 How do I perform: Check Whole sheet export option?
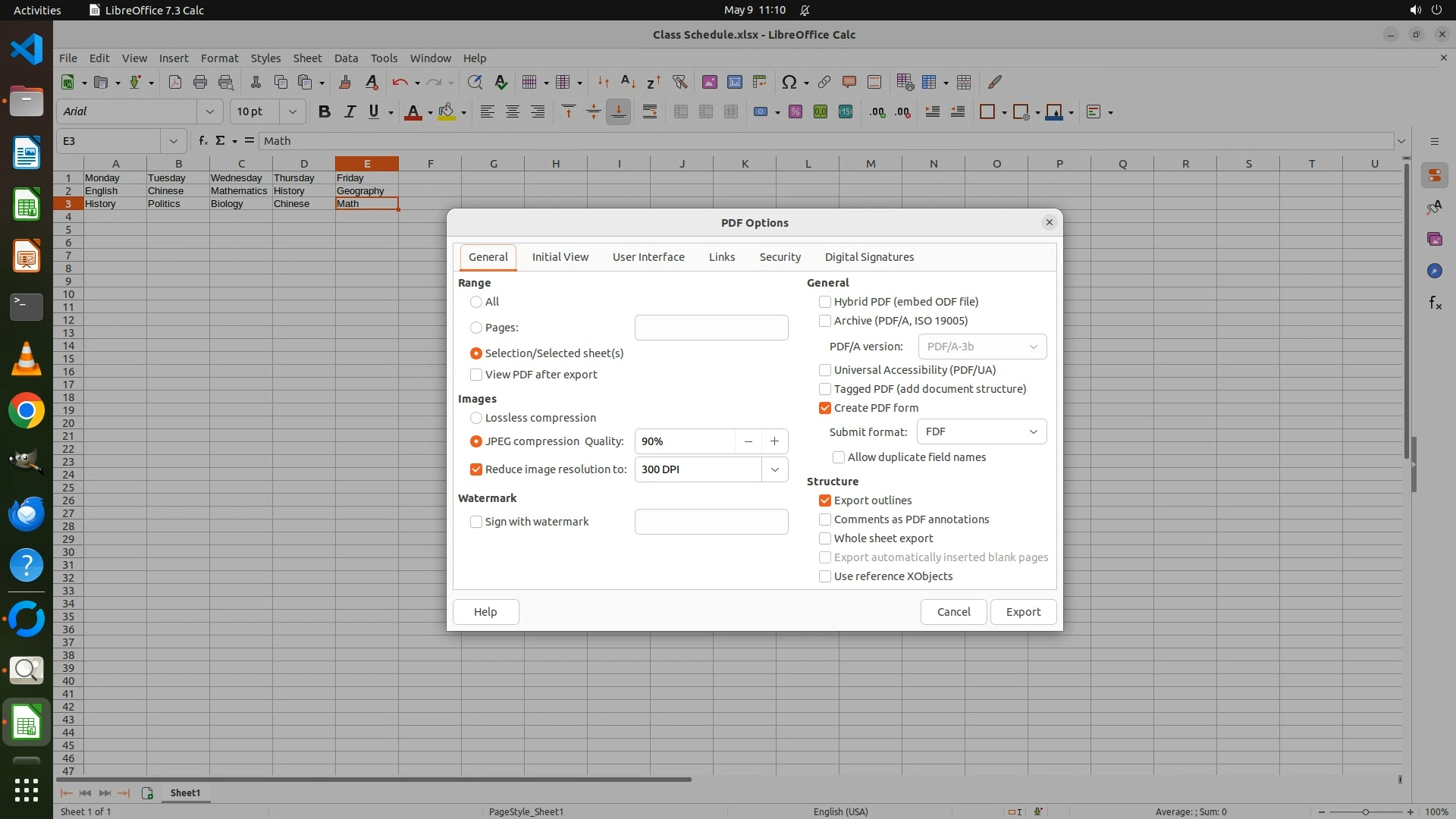[x=825, y=538]
